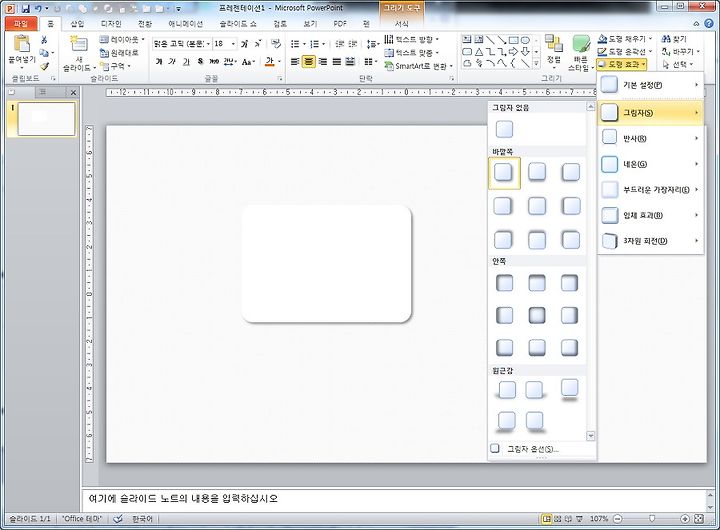Increase the font size
720x530 pixels.
pos(245,44)
